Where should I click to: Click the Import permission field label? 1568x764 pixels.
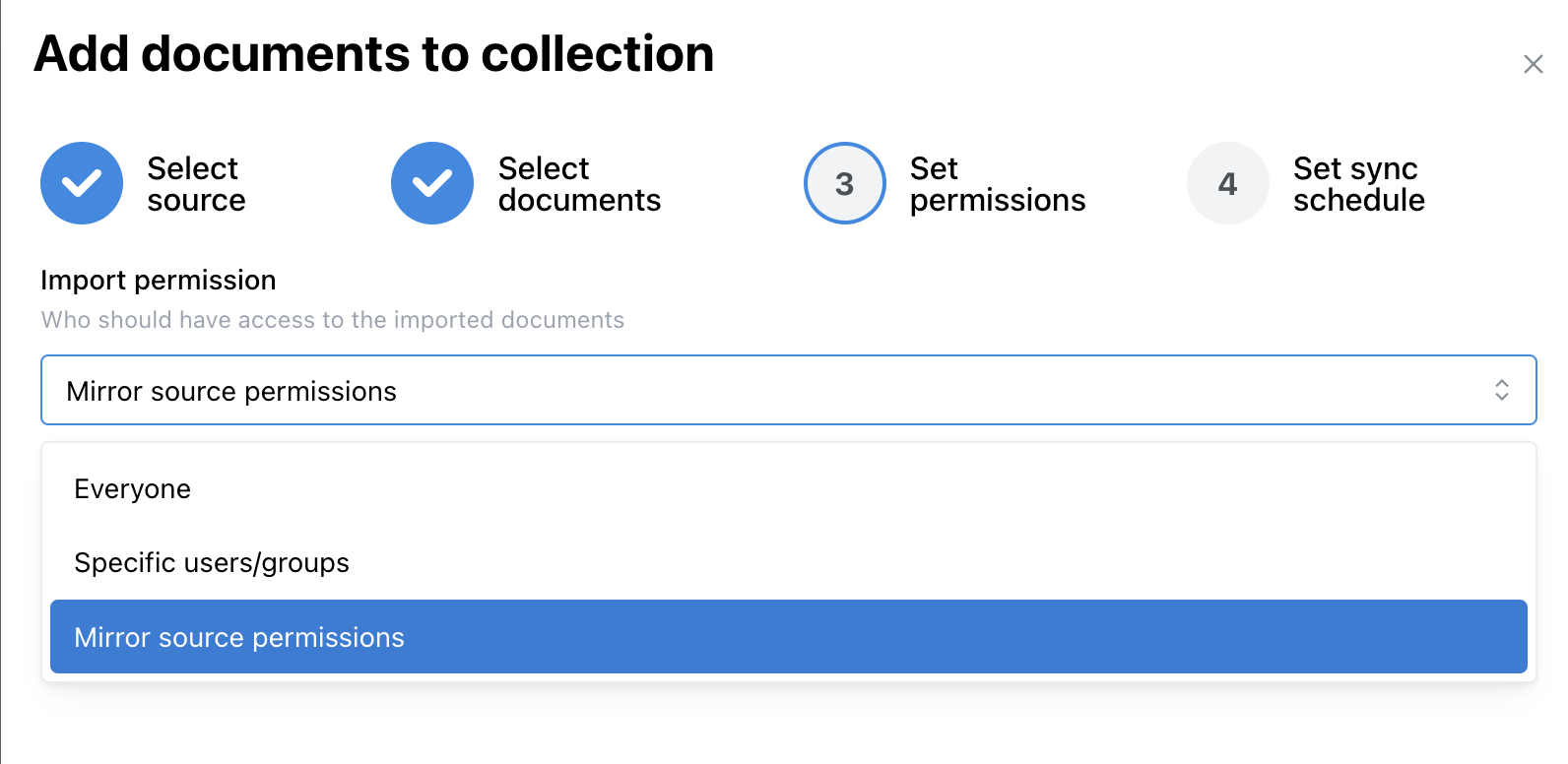[159, 281]
